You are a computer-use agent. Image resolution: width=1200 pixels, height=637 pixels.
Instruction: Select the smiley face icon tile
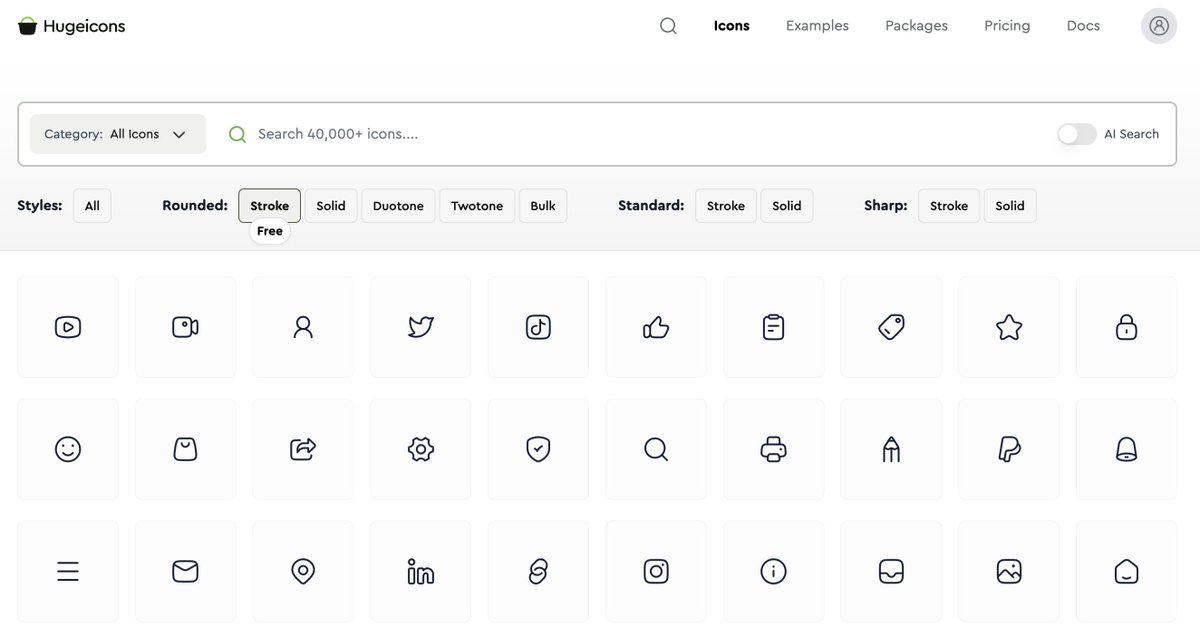coord(68,449)
